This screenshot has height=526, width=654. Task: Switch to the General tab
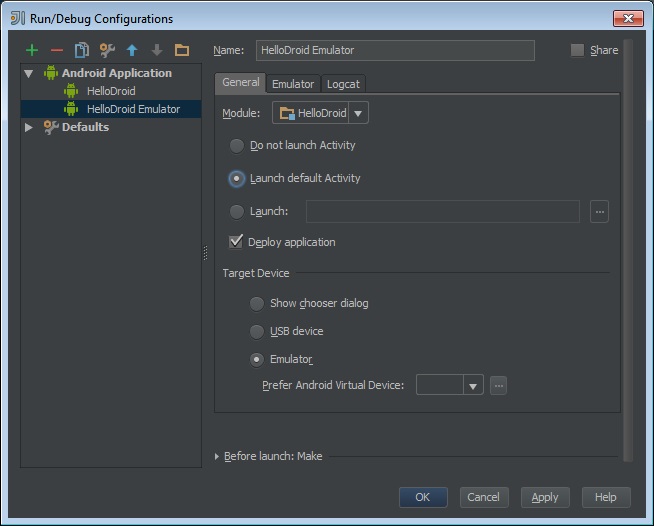click(241, 83)
